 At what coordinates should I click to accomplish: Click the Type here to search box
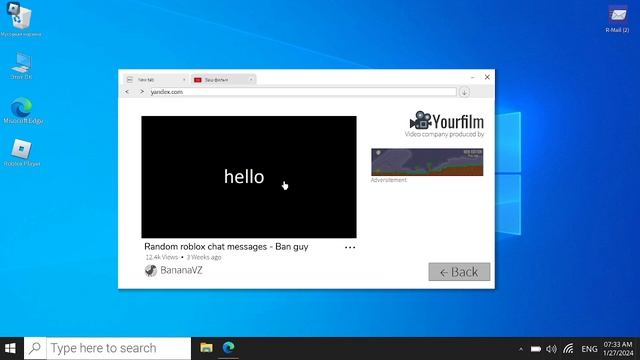[118, 348]
